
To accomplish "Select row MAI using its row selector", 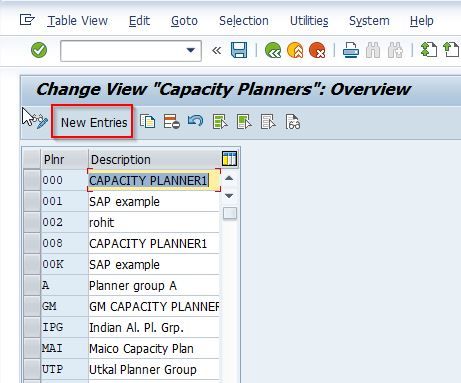I will [32, 348].
